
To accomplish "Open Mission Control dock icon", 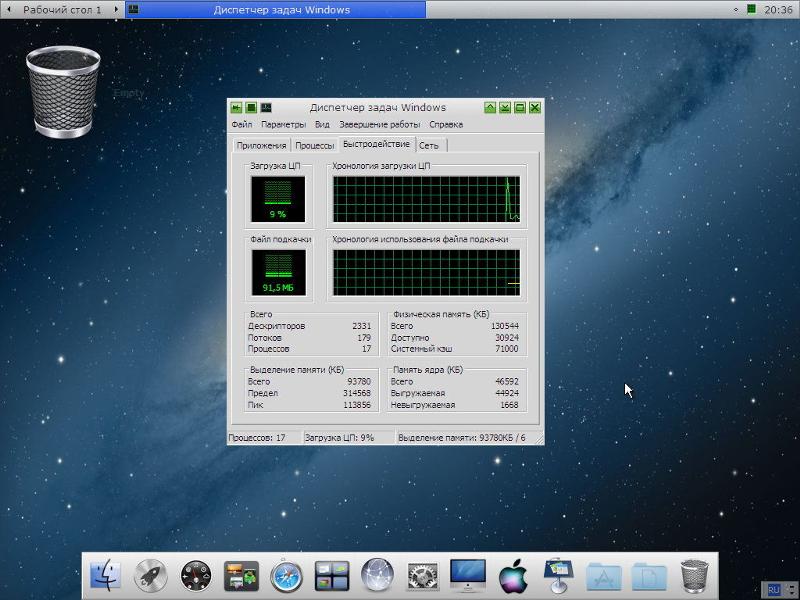I will 332,576.
